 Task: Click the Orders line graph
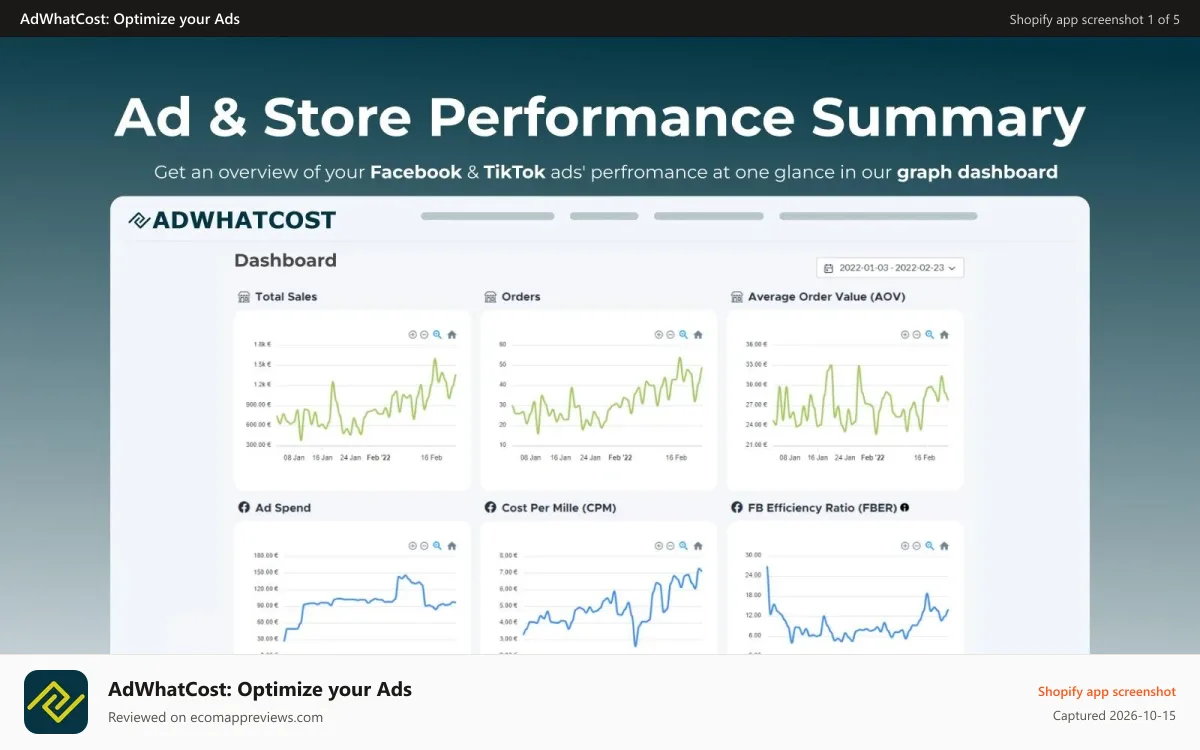point(607,396)
